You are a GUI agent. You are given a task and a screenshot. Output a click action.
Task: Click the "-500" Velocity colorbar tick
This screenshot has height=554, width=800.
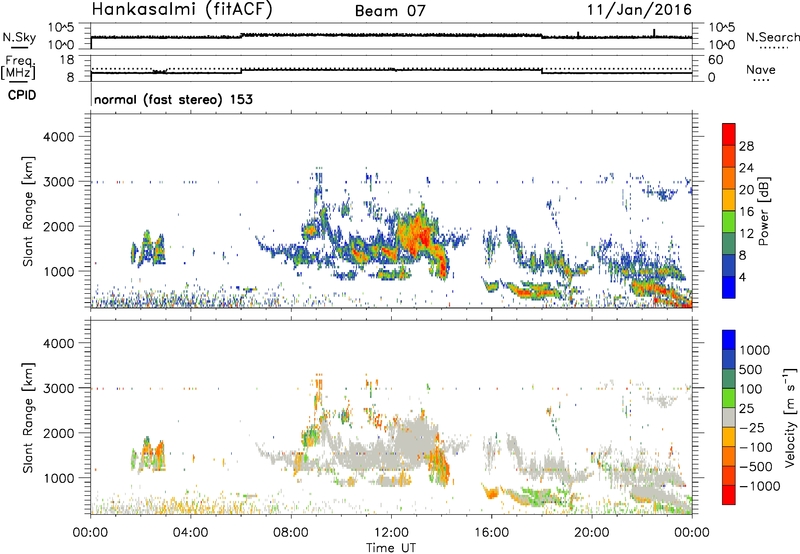(x=756, y=466)
